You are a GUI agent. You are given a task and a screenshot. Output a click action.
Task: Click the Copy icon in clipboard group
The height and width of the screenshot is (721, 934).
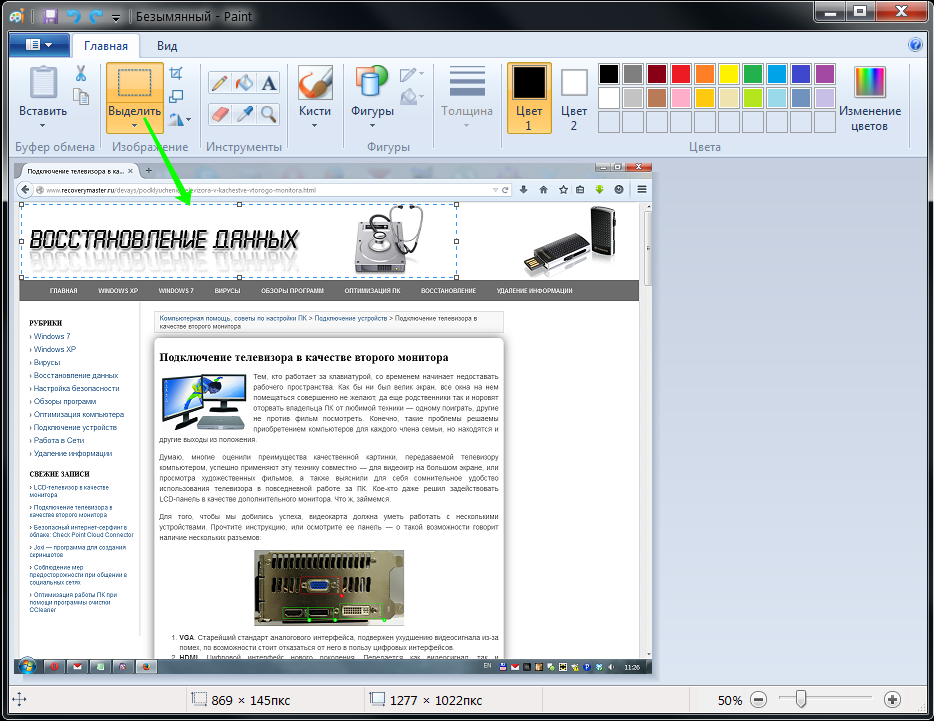click(x=81, y=96)
